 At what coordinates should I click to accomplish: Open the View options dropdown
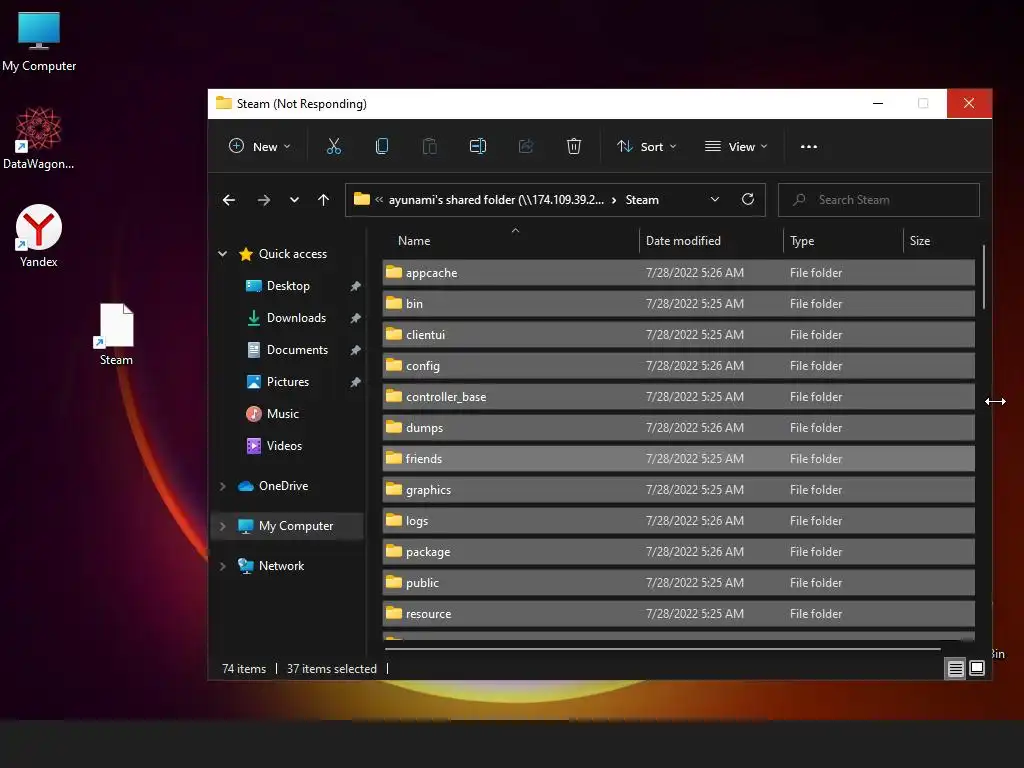click(x=736, y=146)
